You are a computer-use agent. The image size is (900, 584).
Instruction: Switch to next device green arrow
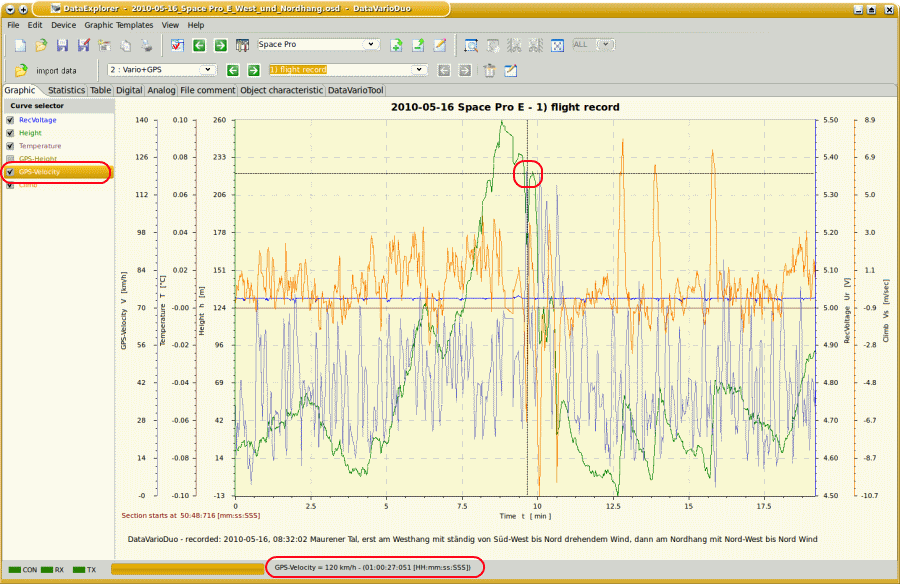click(x=220, y=45)
